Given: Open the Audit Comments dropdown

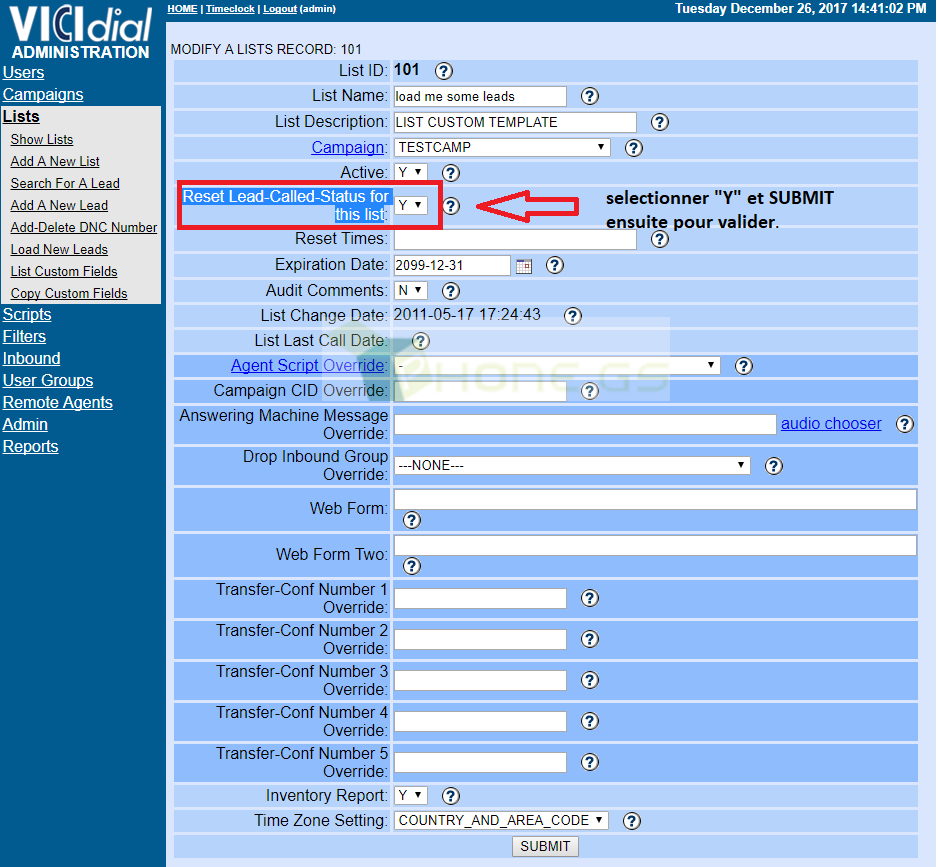Looking at the screenshot, I should [x=410, y=290].
